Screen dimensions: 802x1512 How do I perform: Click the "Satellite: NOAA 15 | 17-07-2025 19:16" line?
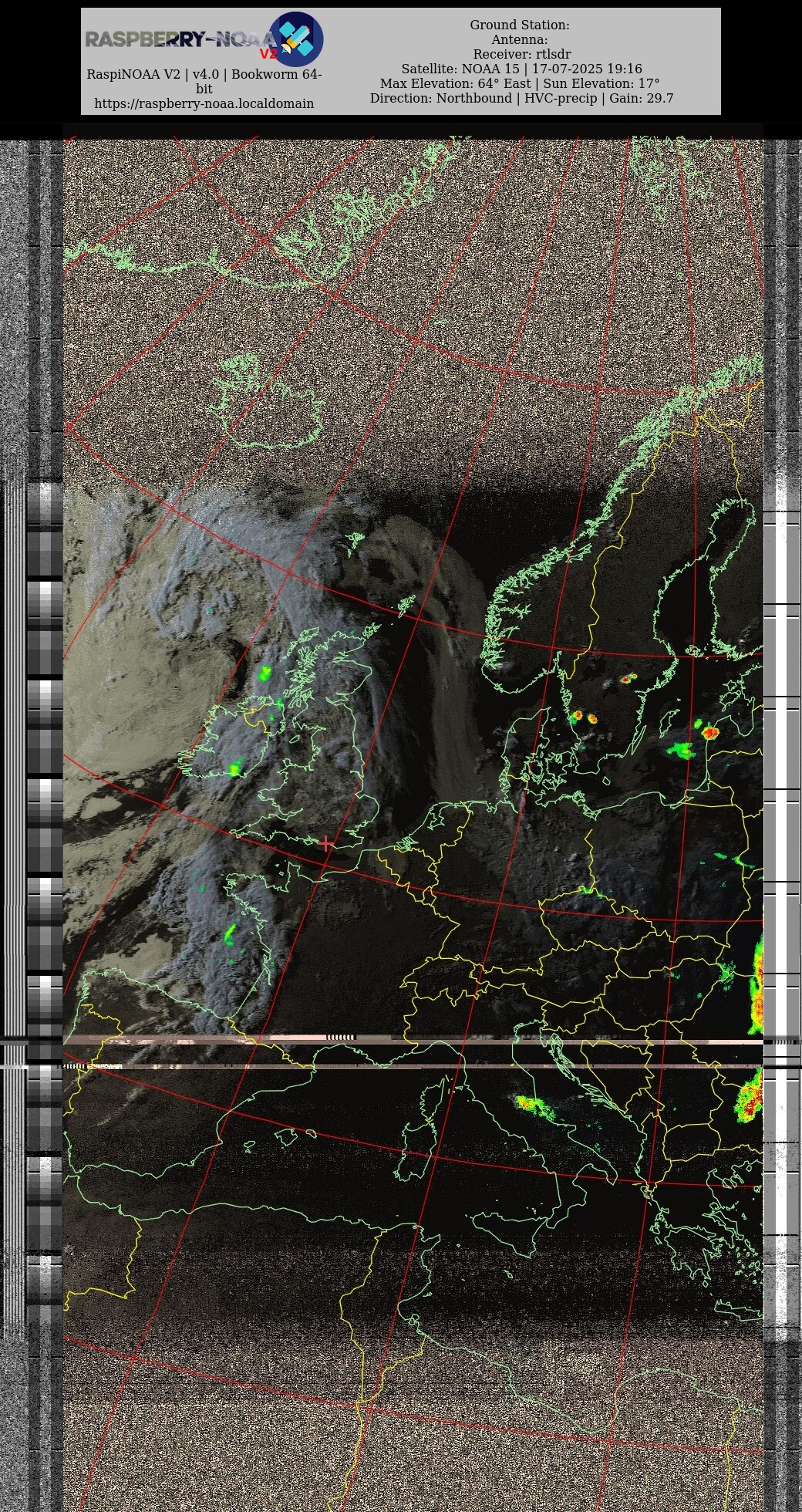click(x=522, y=69)
